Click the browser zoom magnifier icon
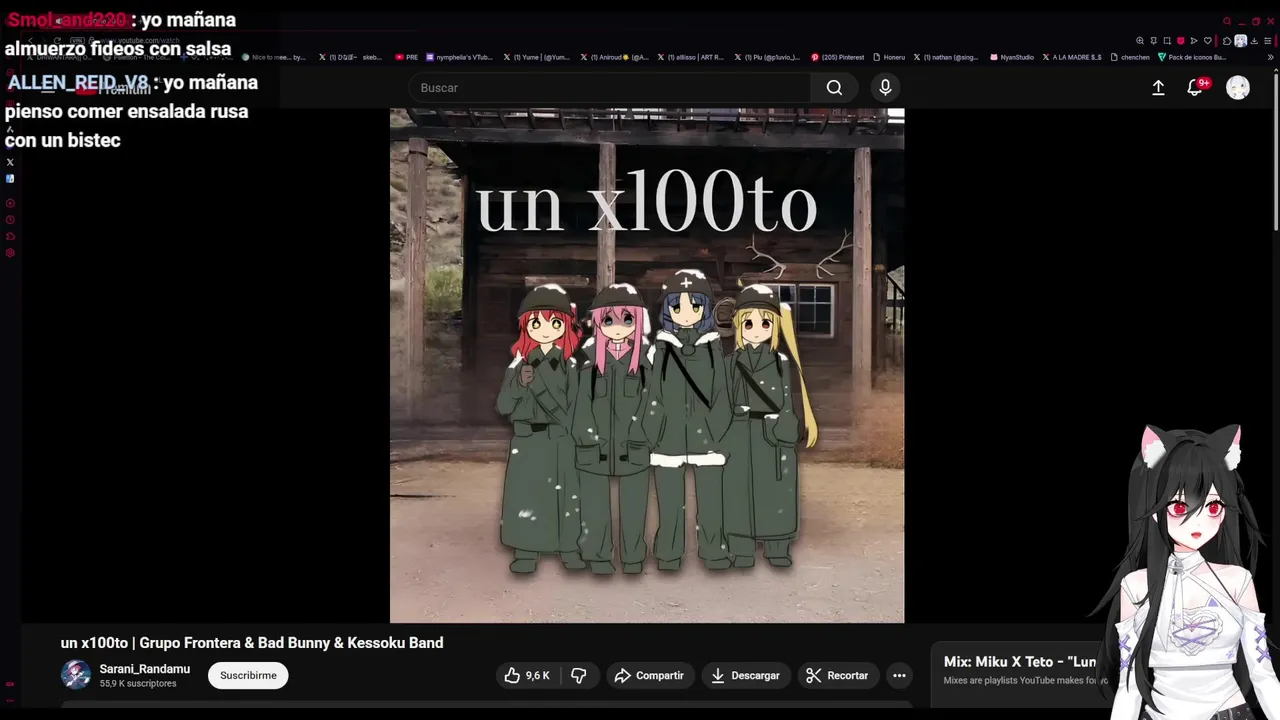This screenshot has height=720, width=1280. point(1140,41)
